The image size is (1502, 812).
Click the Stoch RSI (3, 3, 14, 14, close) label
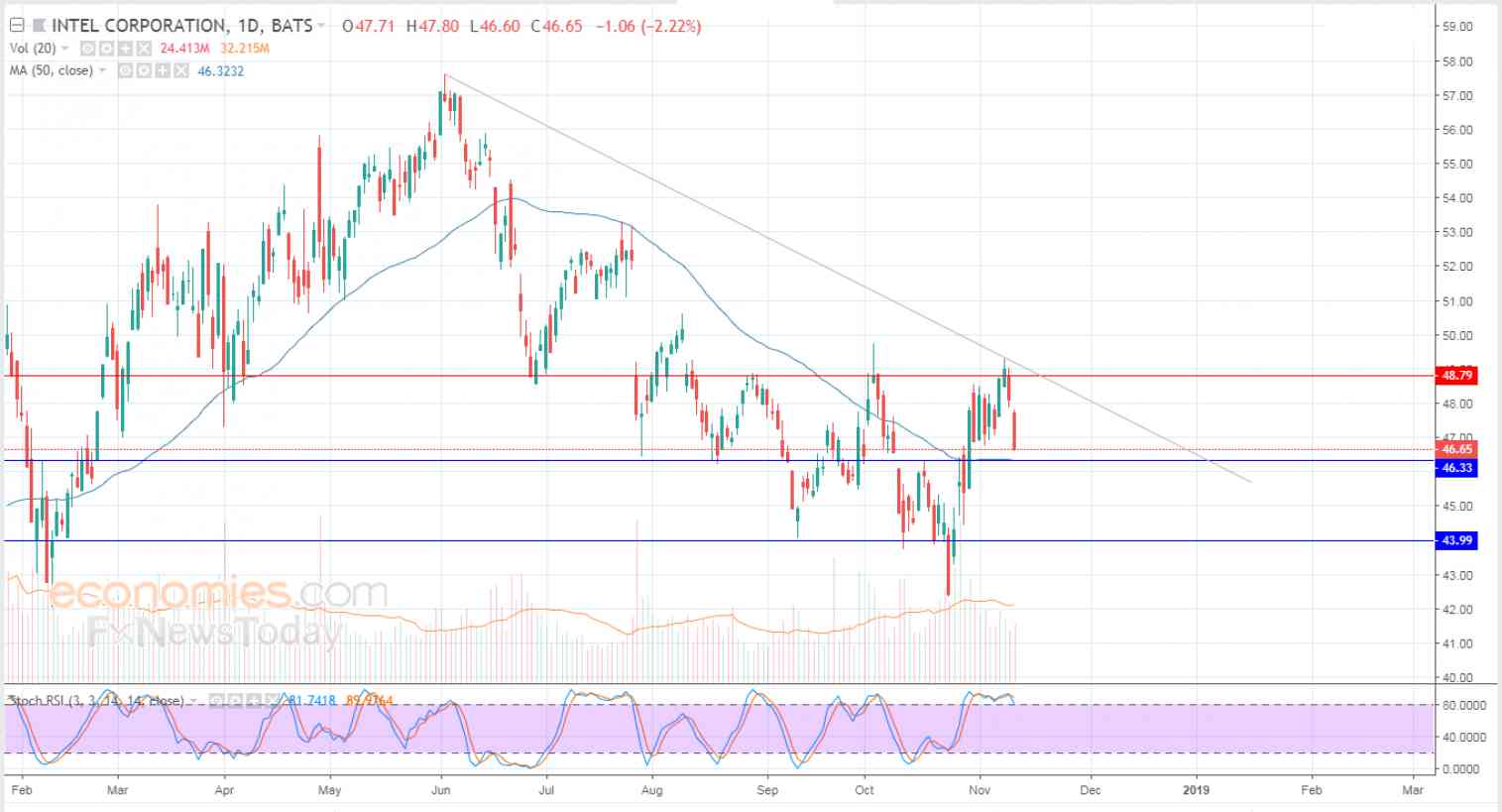click(96, 701)
